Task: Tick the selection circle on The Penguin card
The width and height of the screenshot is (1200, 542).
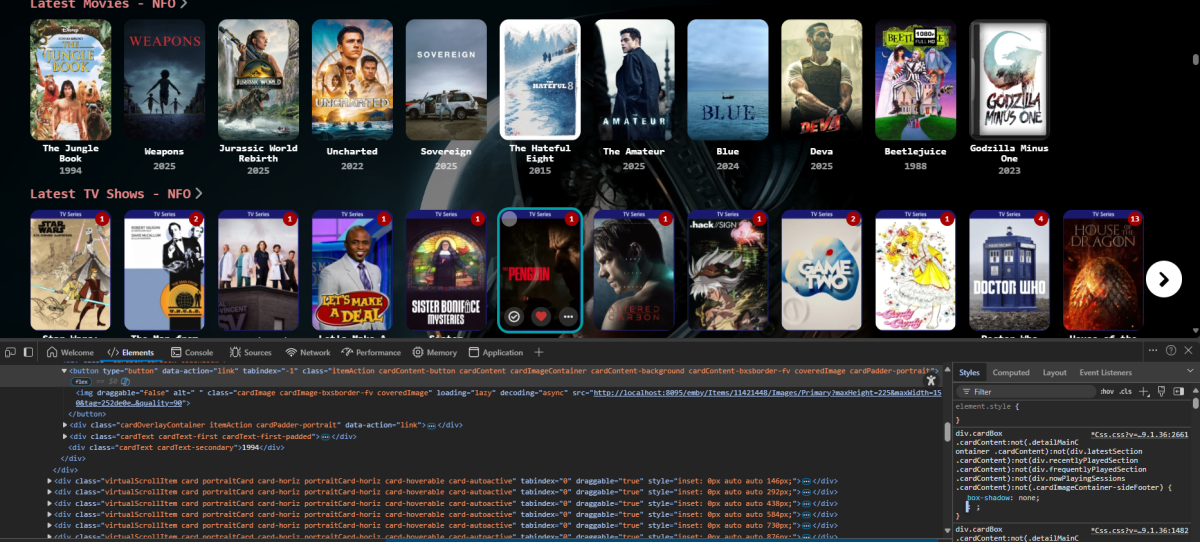Action: click(x=509, y=219)
